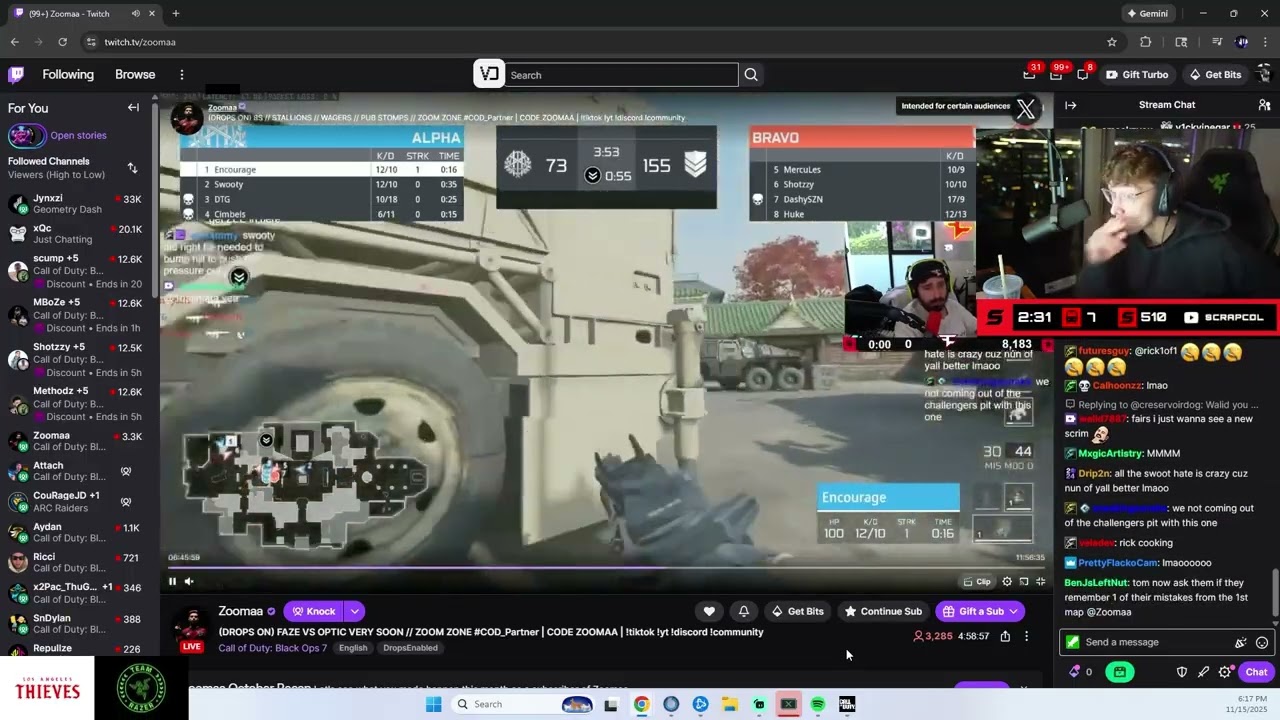Viewport: 1280px width, 720px height.
Task: Collapse the For You sidebar
Action: coord(133,108)
